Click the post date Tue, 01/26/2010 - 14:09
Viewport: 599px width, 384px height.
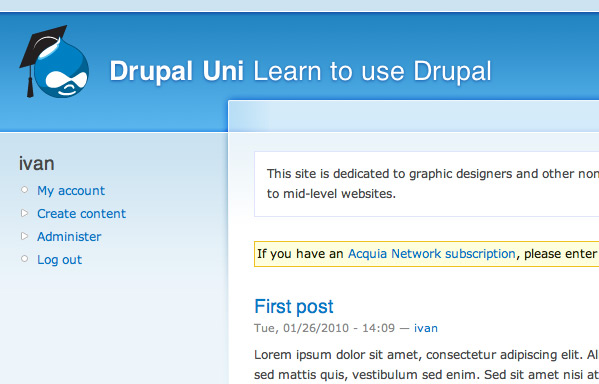coord(324,328)
